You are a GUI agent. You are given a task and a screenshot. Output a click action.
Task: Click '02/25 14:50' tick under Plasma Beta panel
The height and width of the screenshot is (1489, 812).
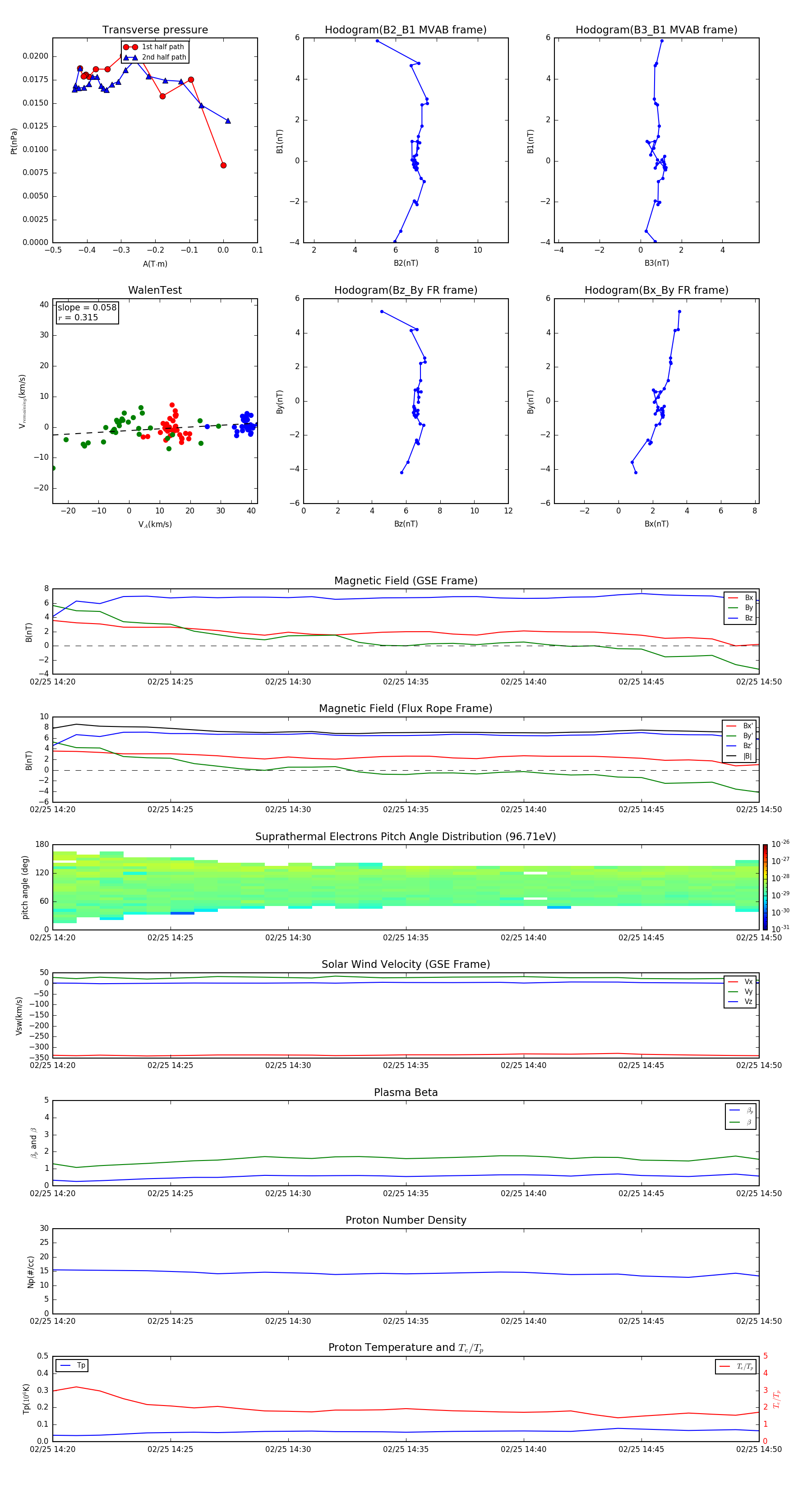pos(759,1193)
